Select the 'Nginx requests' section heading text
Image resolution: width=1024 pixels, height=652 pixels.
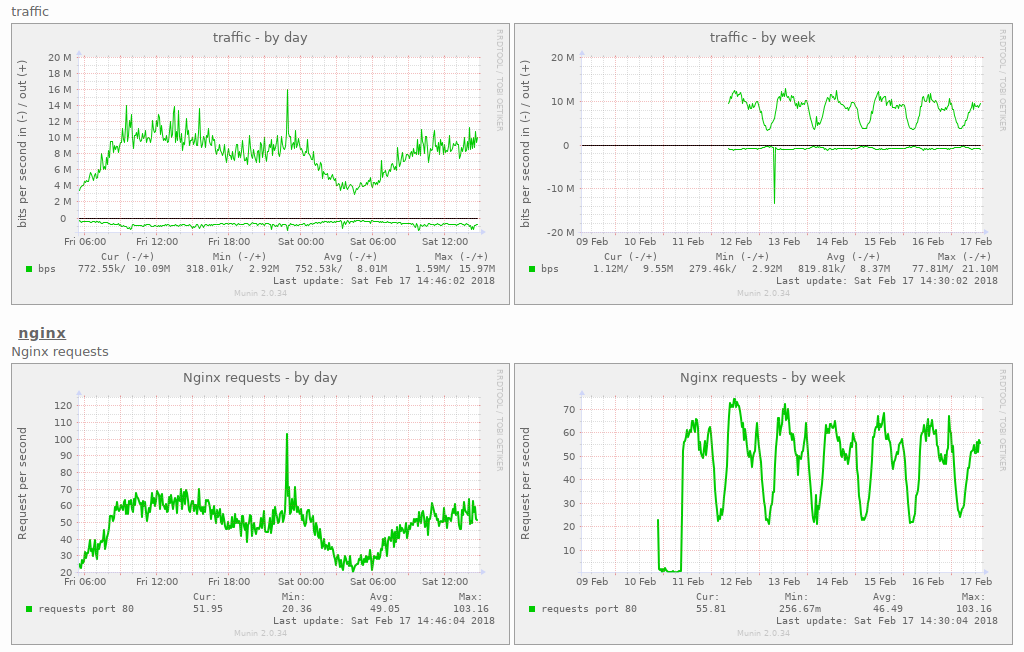60,351
